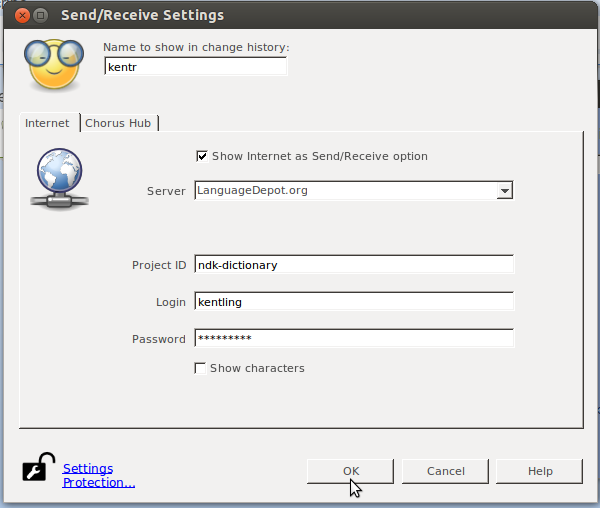
Task: Close the Send/Receive Settings dialog
Action: coord(22,16)
